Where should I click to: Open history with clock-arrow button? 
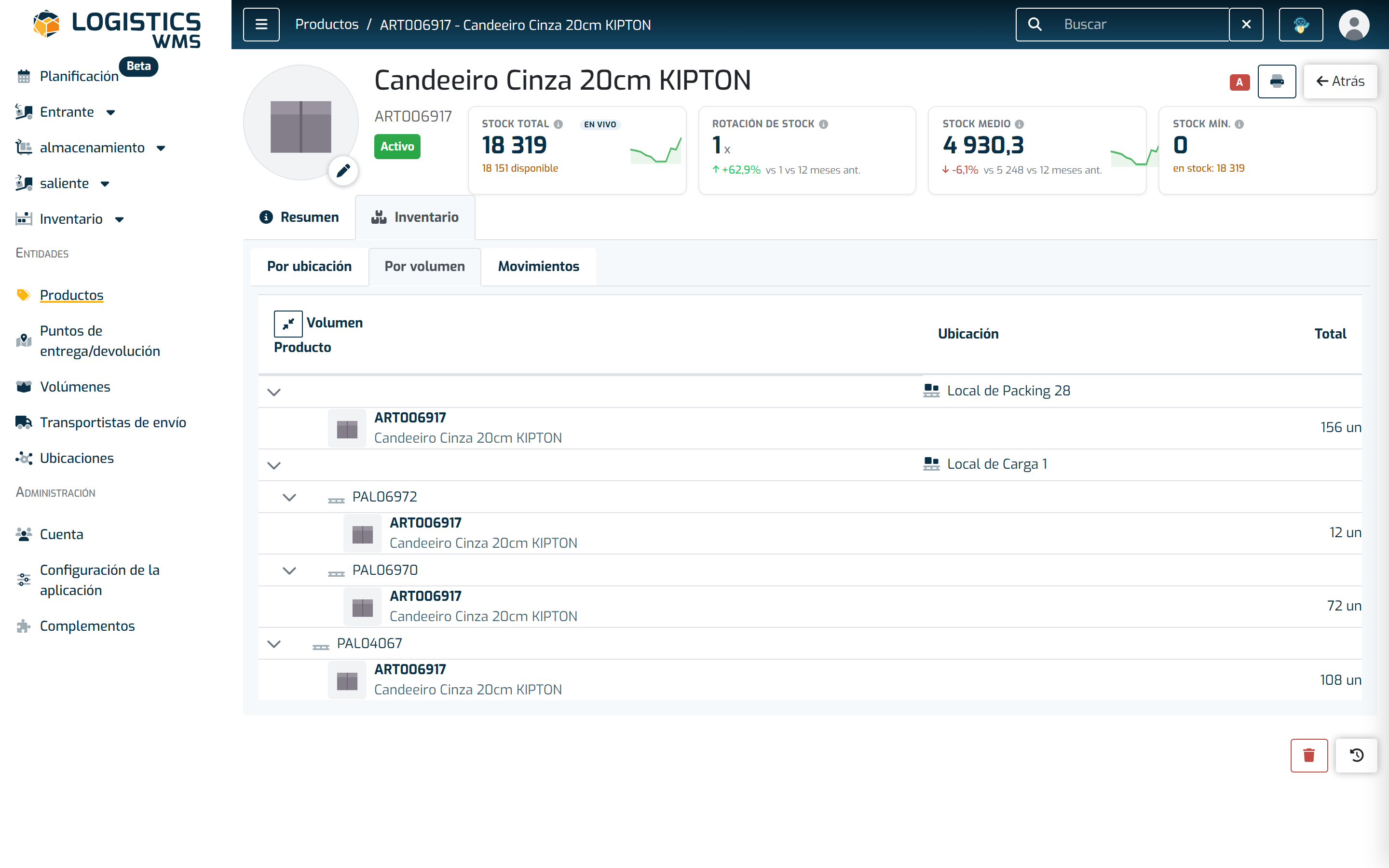1356,755
